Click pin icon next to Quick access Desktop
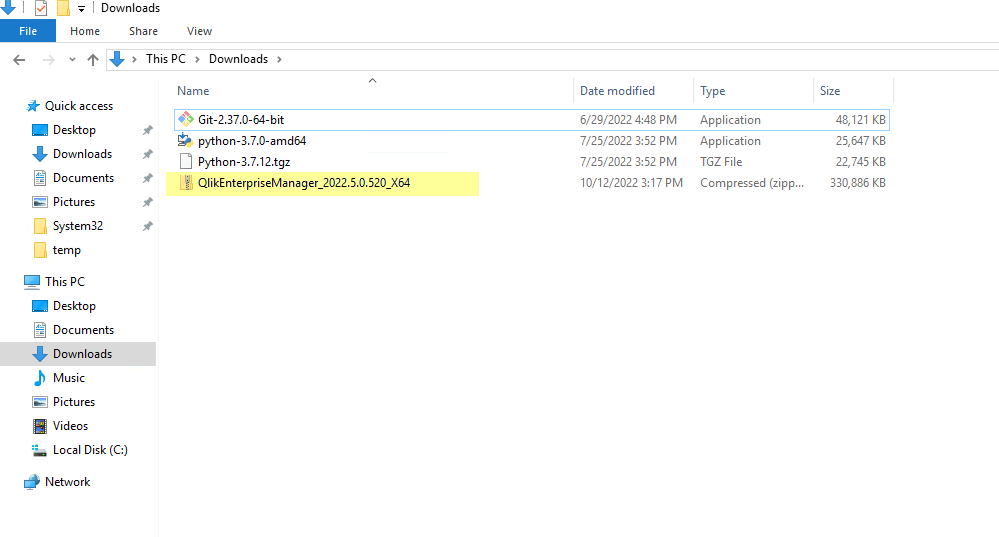Screen dimensions: 999x537 (147, 130)
